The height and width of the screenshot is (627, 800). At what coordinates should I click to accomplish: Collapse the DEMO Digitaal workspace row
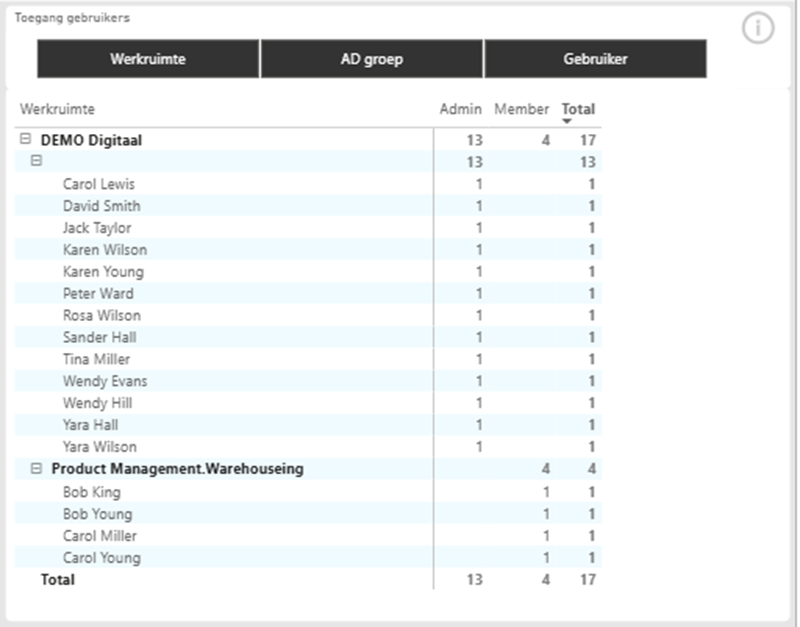[x=26, y=140]
